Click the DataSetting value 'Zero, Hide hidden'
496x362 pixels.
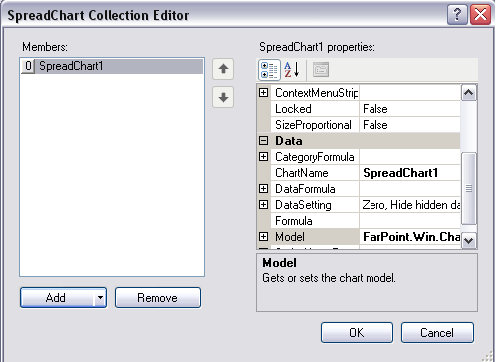(x=410, y=205)
